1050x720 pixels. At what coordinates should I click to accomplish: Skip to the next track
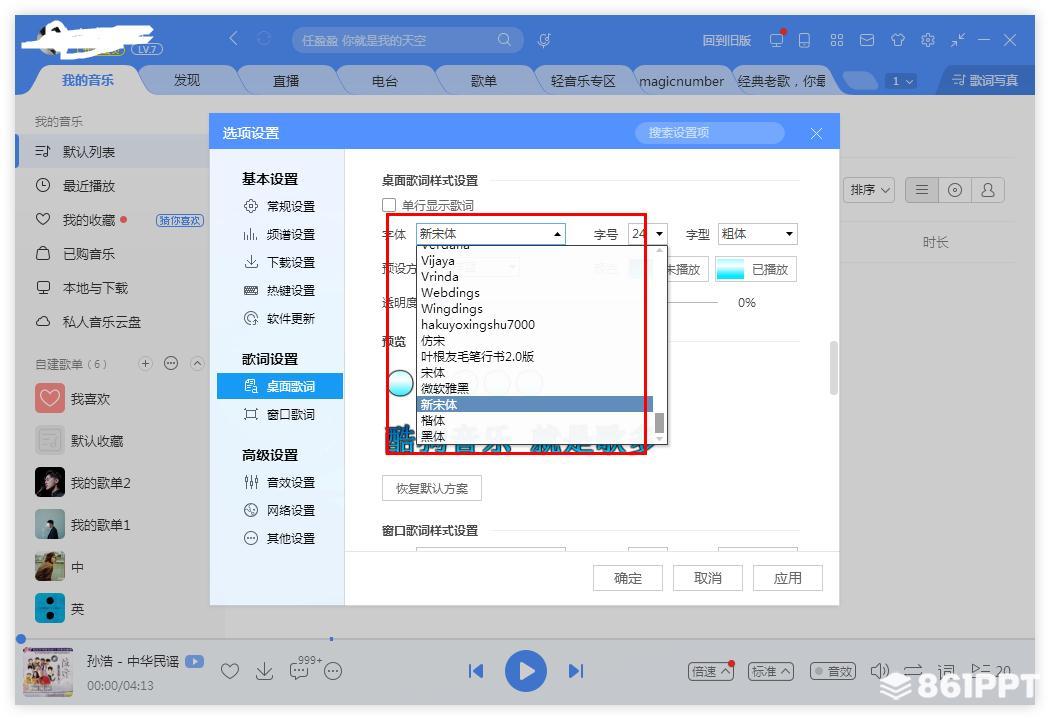click(x=576, y=671)
